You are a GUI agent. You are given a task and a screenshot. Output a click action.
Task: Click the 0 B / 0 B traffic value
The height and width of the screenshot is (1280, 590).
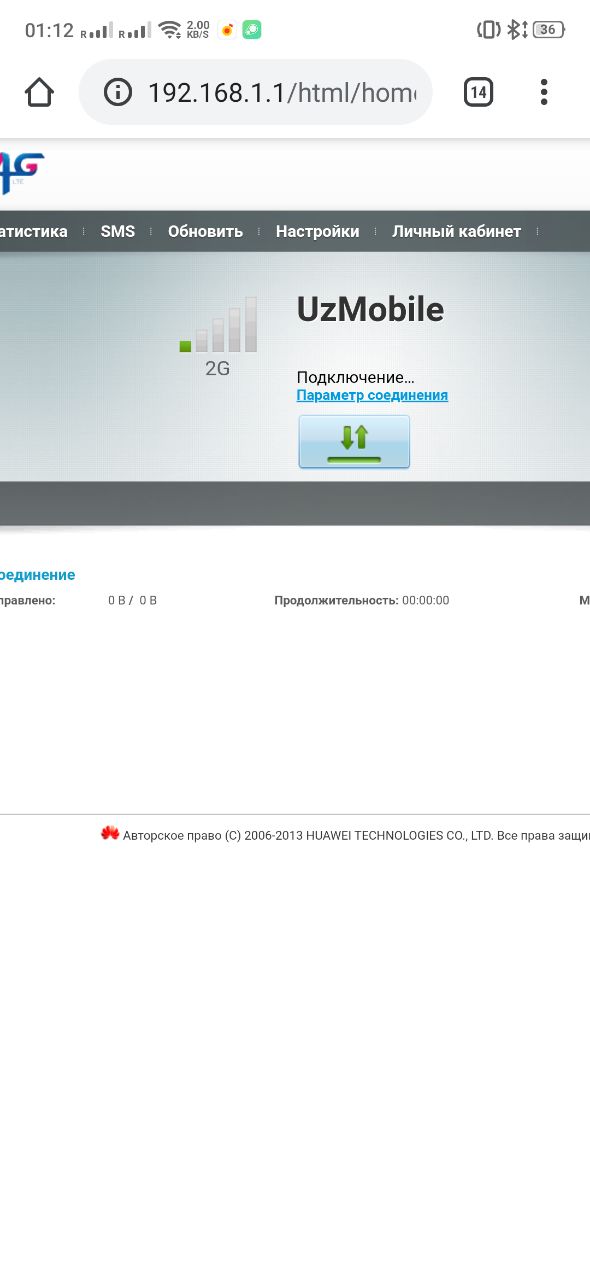pos(133,601)
